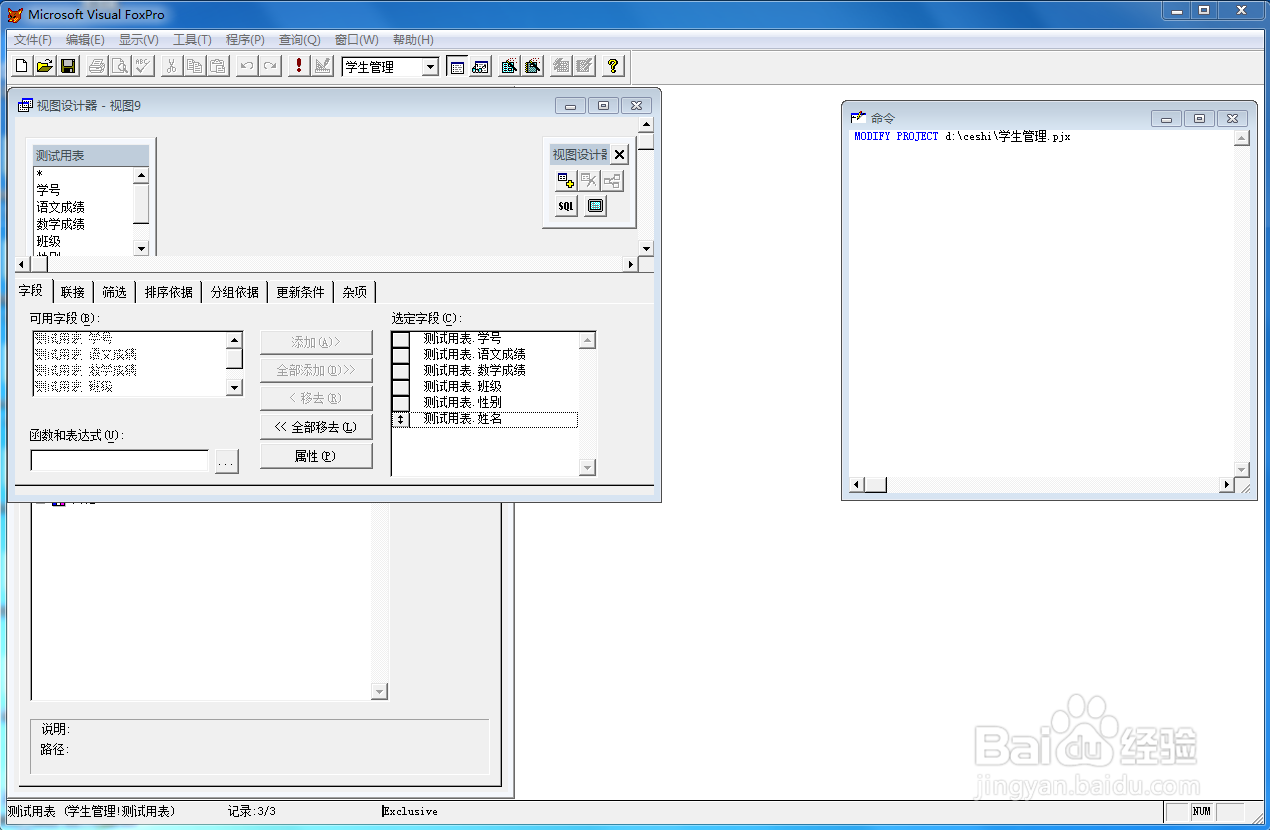The height and width of the screenshot is (830, 1270).
Task: Click the 属性(P) button
Action: pyautogui.click(x=316, y=456)
